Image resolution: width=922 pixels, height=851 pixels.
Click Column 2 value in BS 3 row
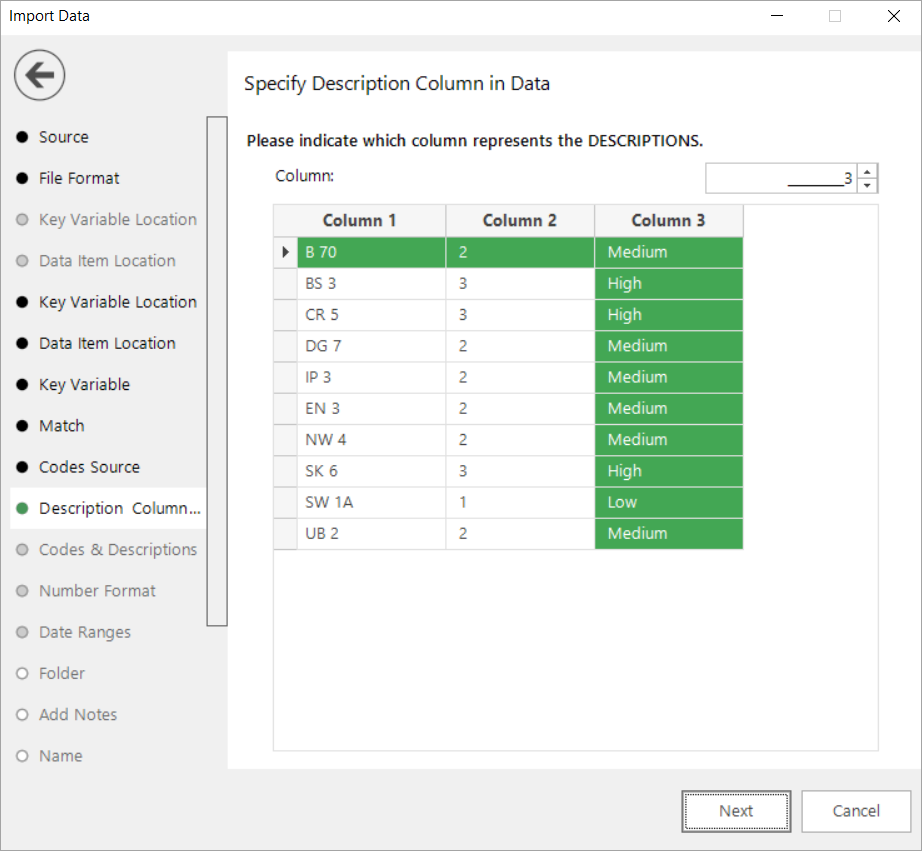[x=520, y=283]
